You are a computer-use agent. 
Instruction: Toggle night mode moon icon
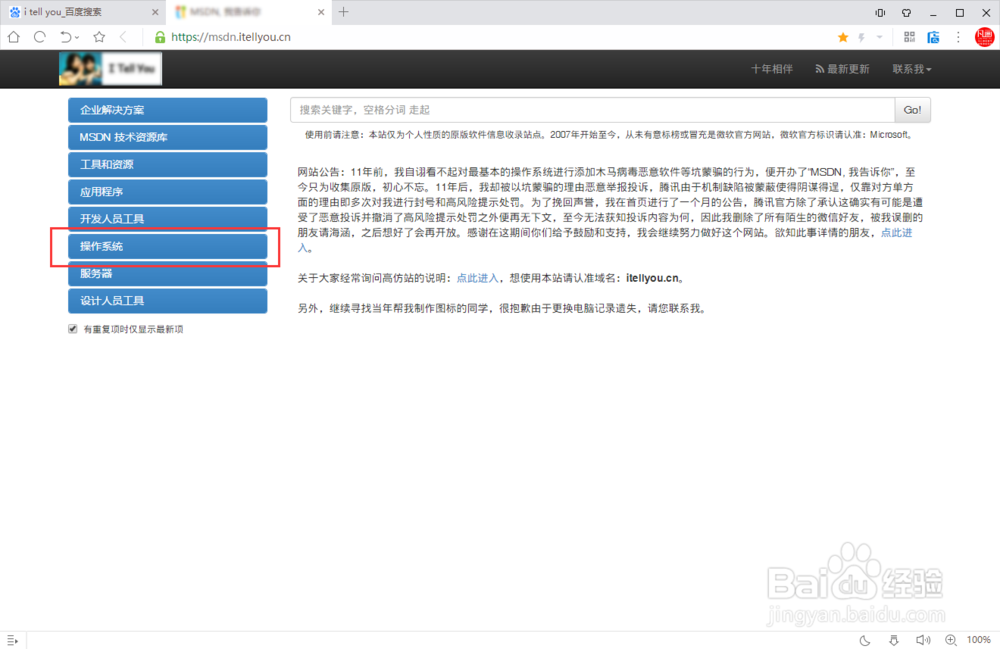point(865,640)
